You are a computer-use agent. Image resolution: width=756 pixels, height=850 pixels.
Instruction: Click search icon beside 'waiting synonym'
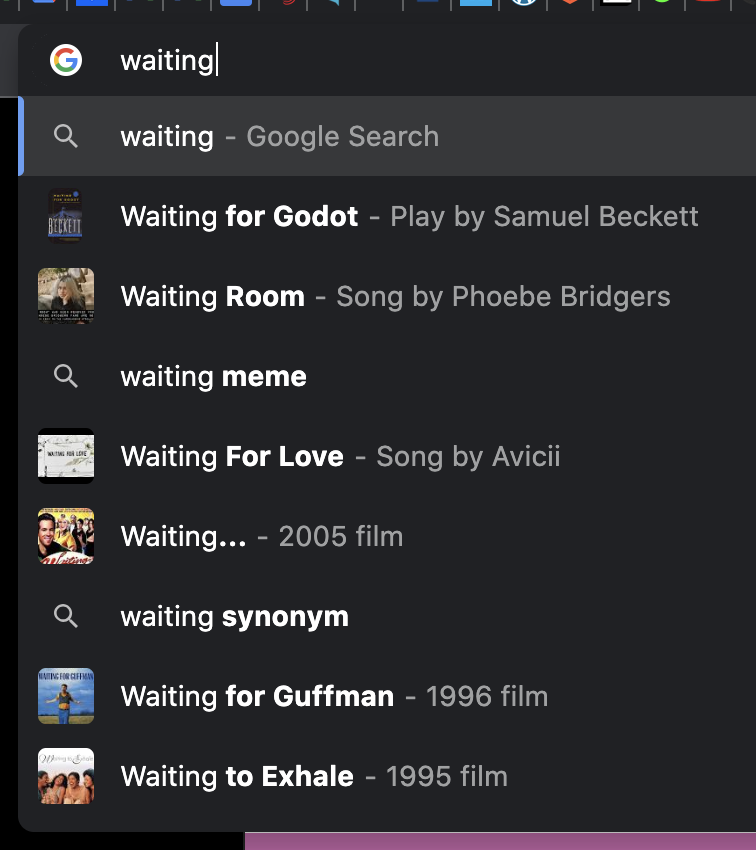pyautogui.click(x=66, y=617)
